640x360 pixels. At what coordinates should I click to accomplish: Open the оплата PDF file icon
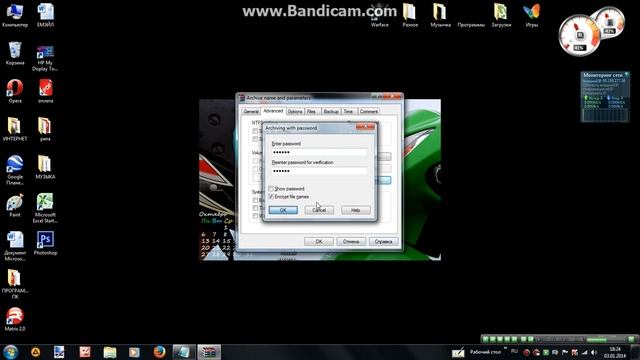tap(45, 91)
